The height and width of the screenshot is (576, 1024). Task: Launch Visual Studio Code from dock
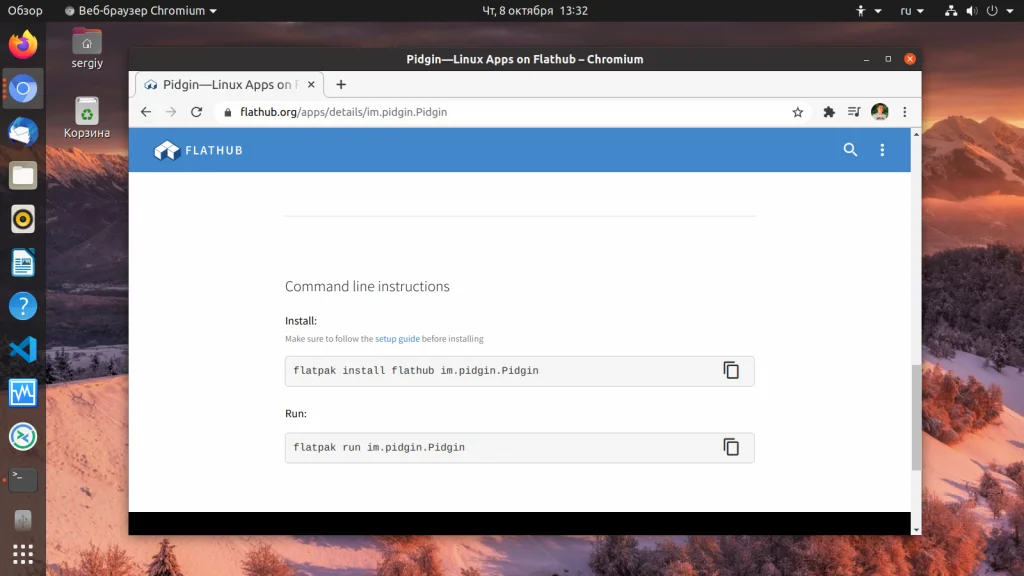coord(23,349)
